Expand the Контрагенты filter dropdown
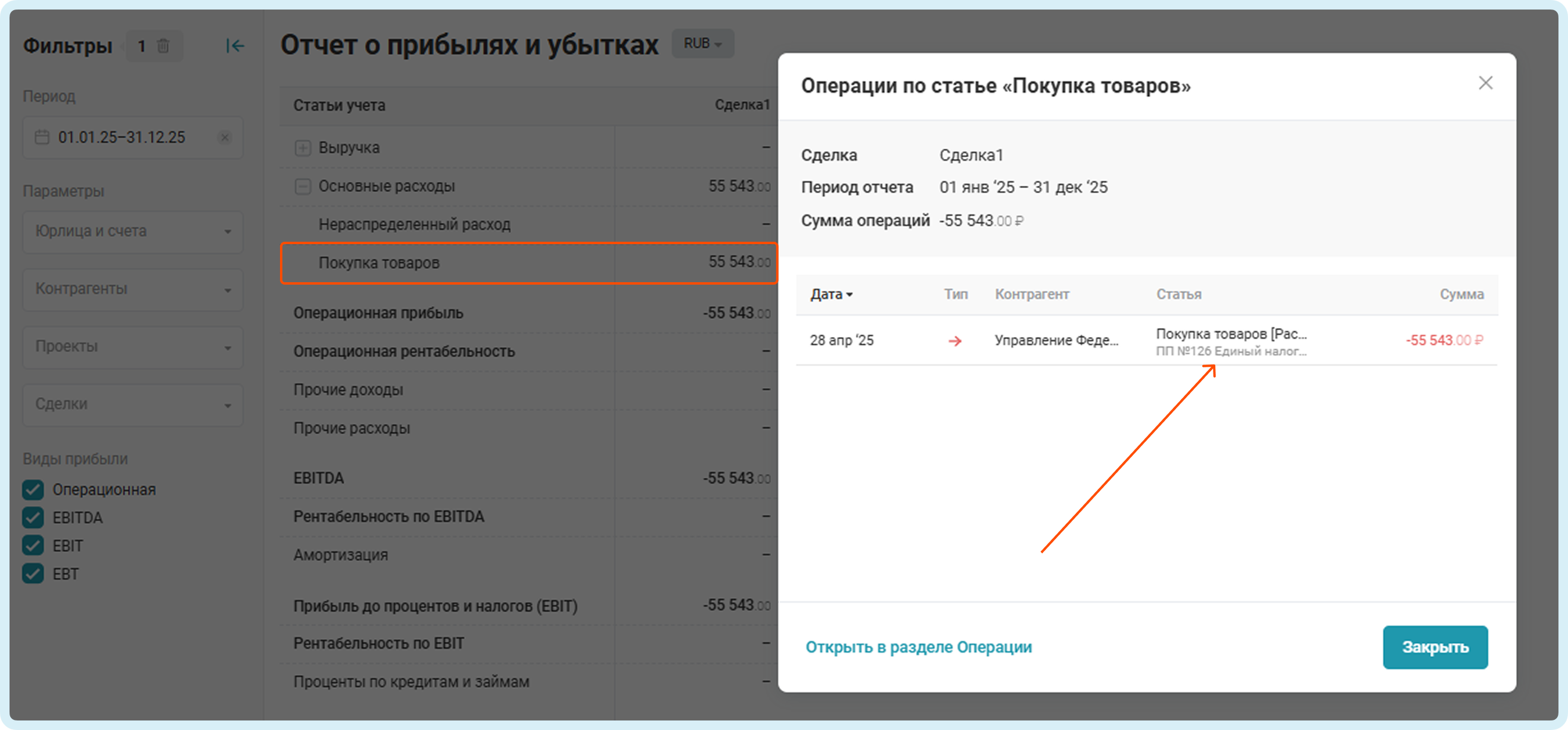The image size is (1568, 730). [x=133, y=289]
